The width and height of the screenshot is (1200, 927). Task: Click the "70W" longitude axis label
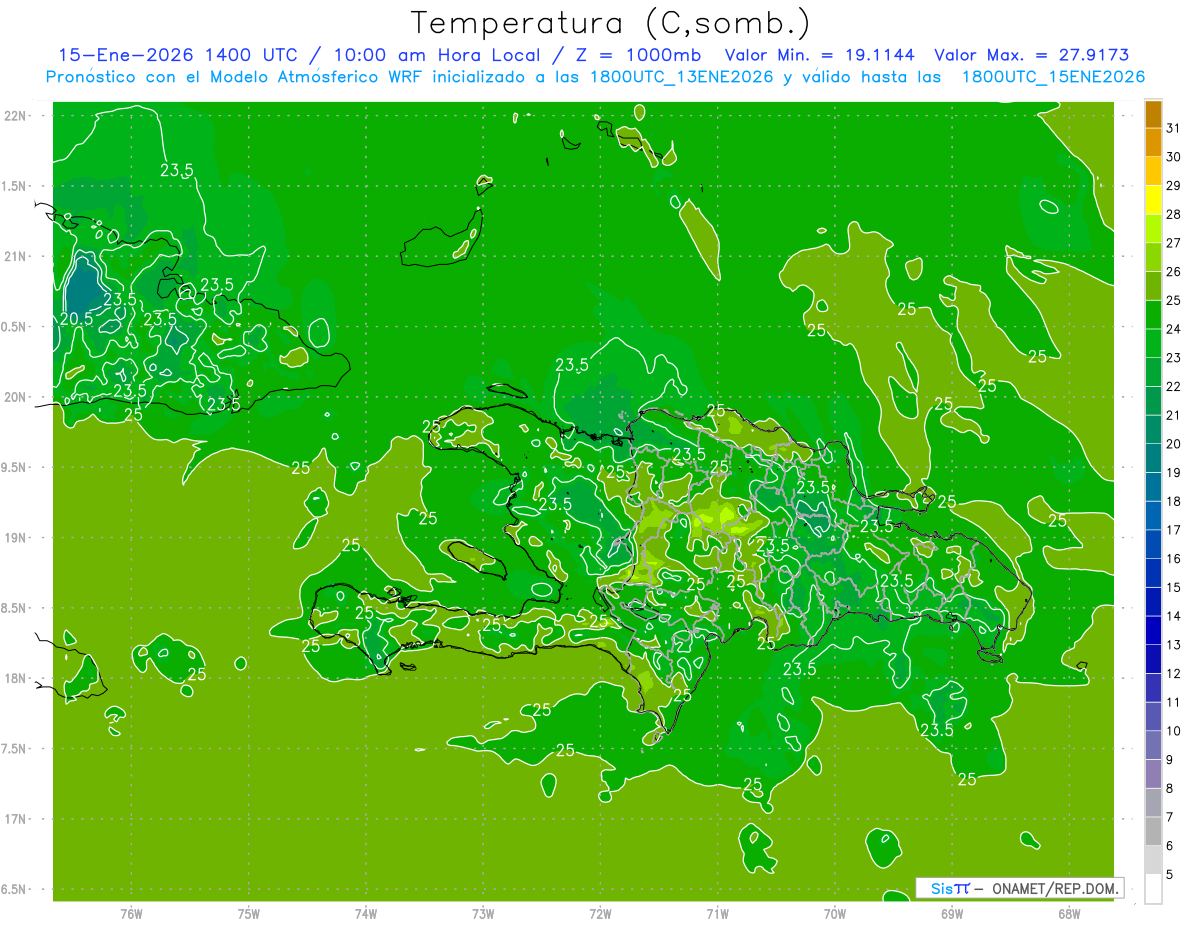pos(835,913)
